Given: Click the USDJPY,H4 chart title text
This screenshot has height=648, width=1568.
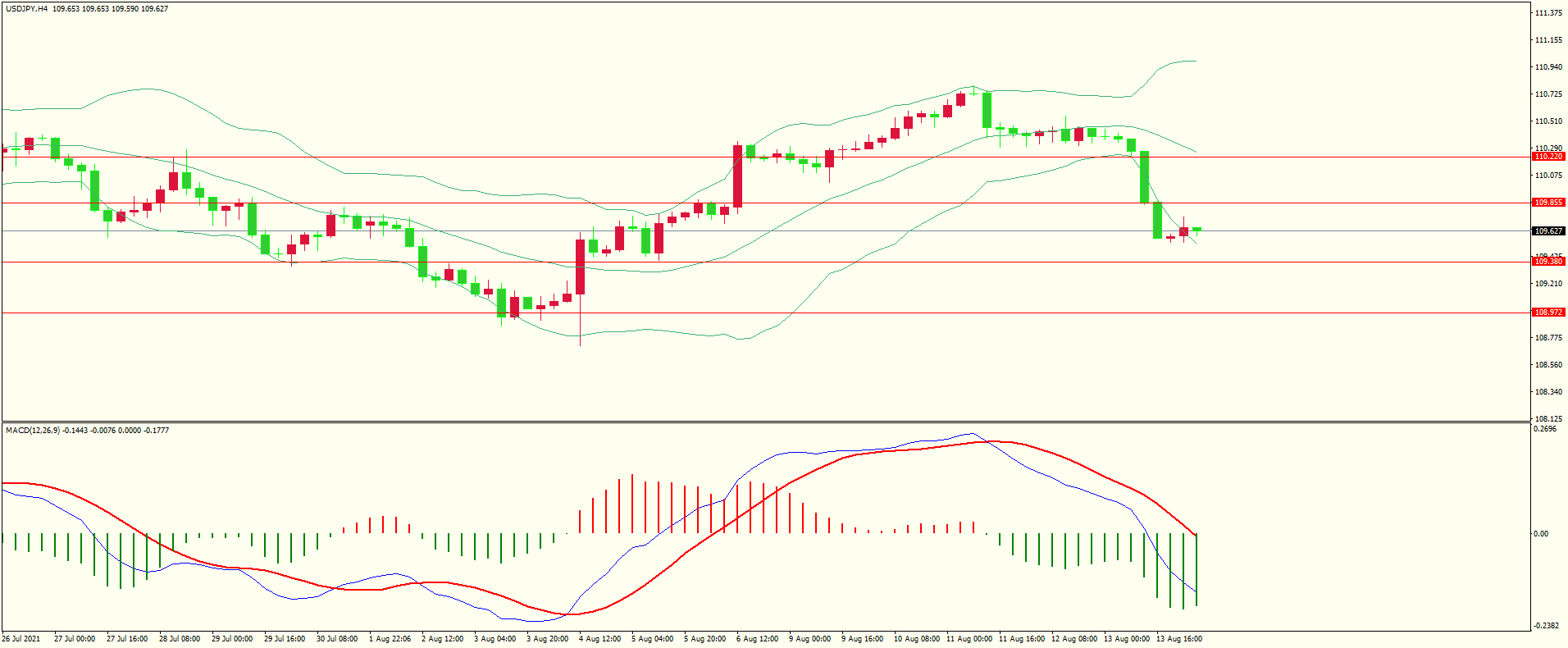Looking at the screenshot, I should 27,9.
